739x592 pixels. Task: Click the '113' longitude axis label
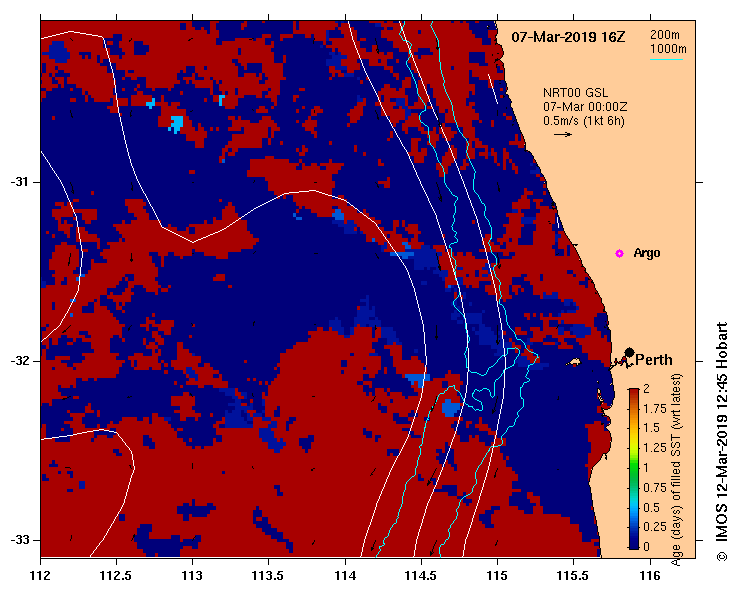click(193, 576)
